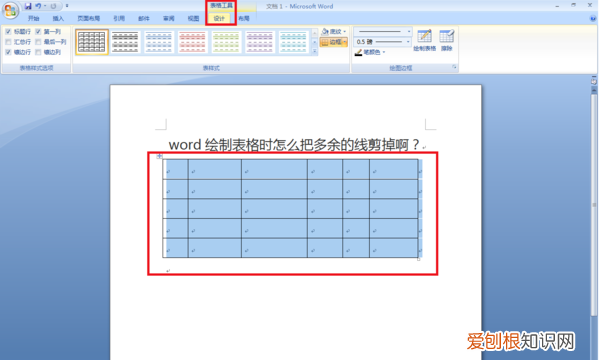Toggle the ruler button above the scrollbar
The height and width of the screenshot is (360, 600).
pyautogui.click(x=594, y=81)
